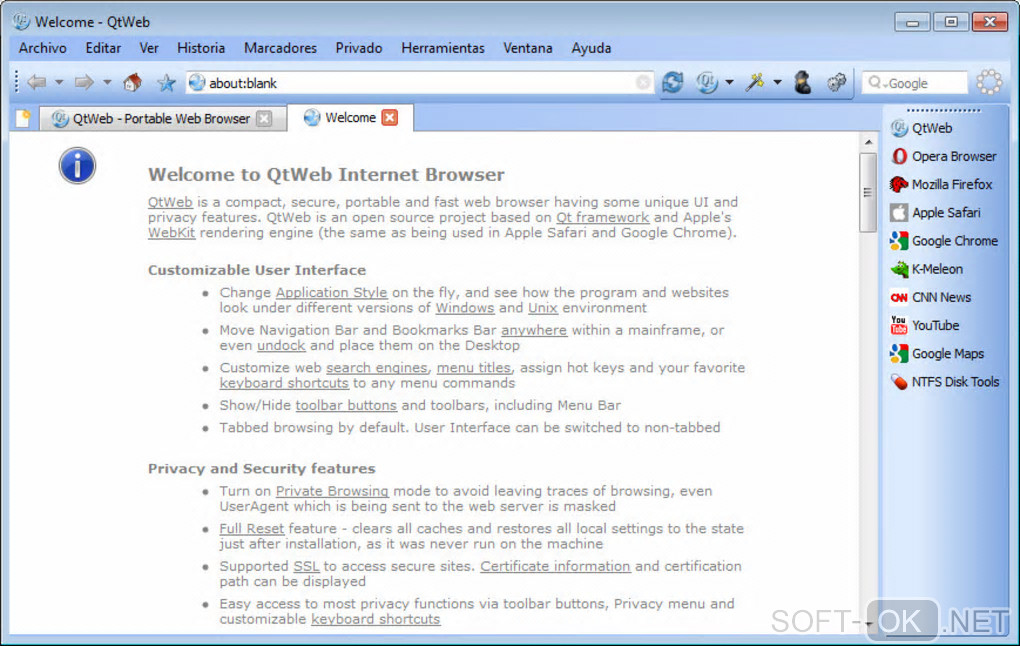
Task: Open the Ver menu
Action: coord(149,48)
